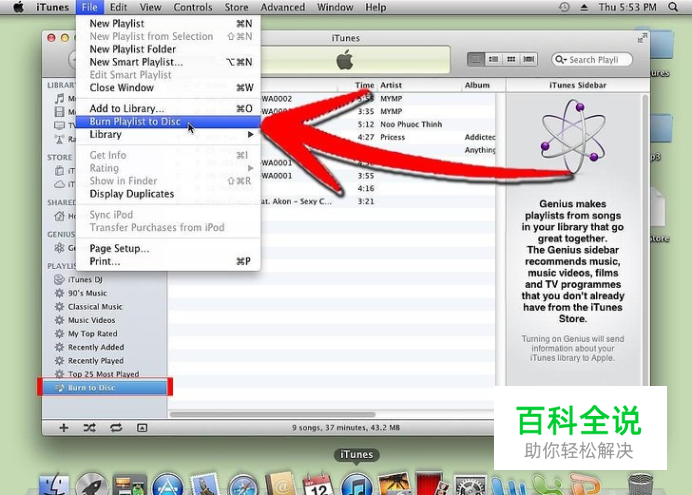Click the horizontal scrollbar in song list
This screenshot has height=495, width=692.
coord(272,414)
